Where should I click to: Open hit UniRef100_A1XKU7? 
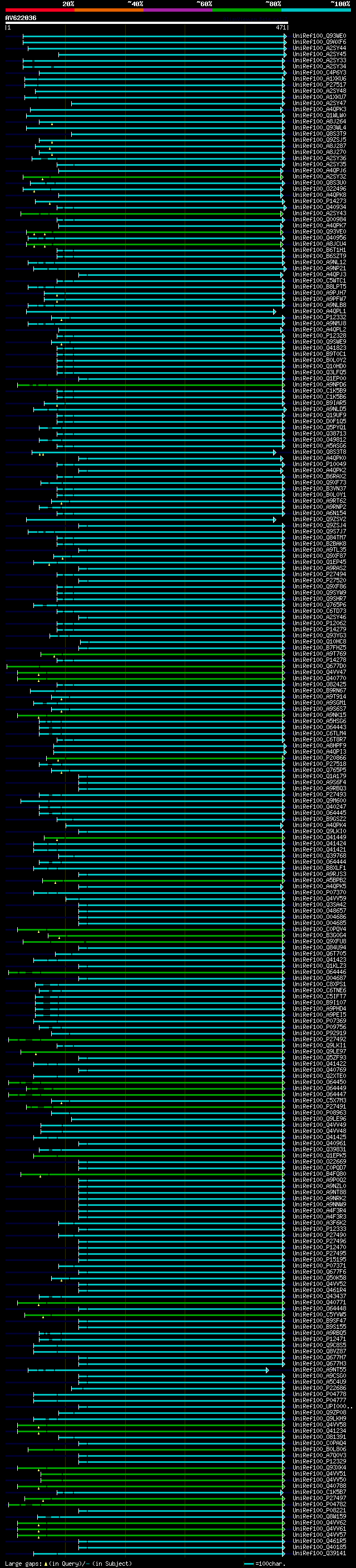pyautogui.click(x=319, y=97)
